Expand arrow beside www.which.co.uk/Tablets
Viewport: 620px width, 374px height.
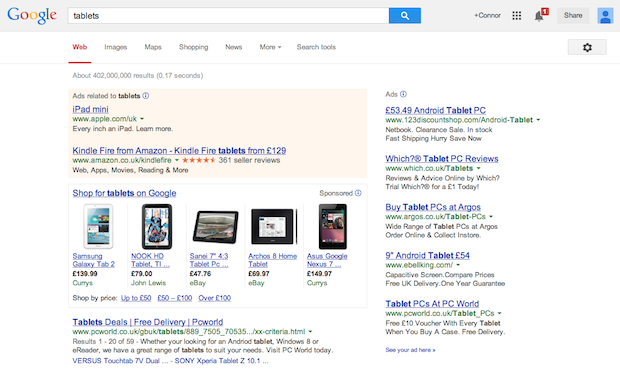pyautogui.click(x=478, y=168)
